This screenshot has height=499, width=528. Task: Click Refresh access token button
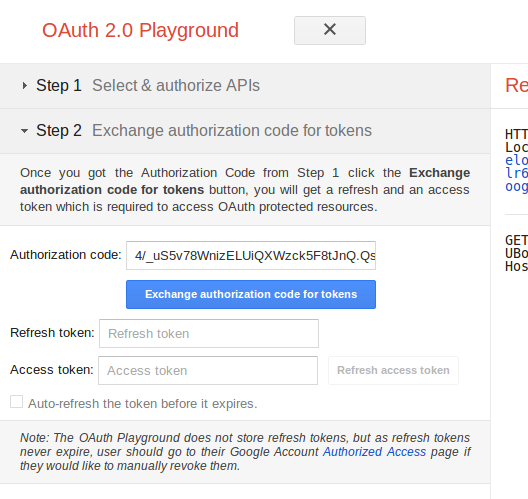[x=393, y=370]
